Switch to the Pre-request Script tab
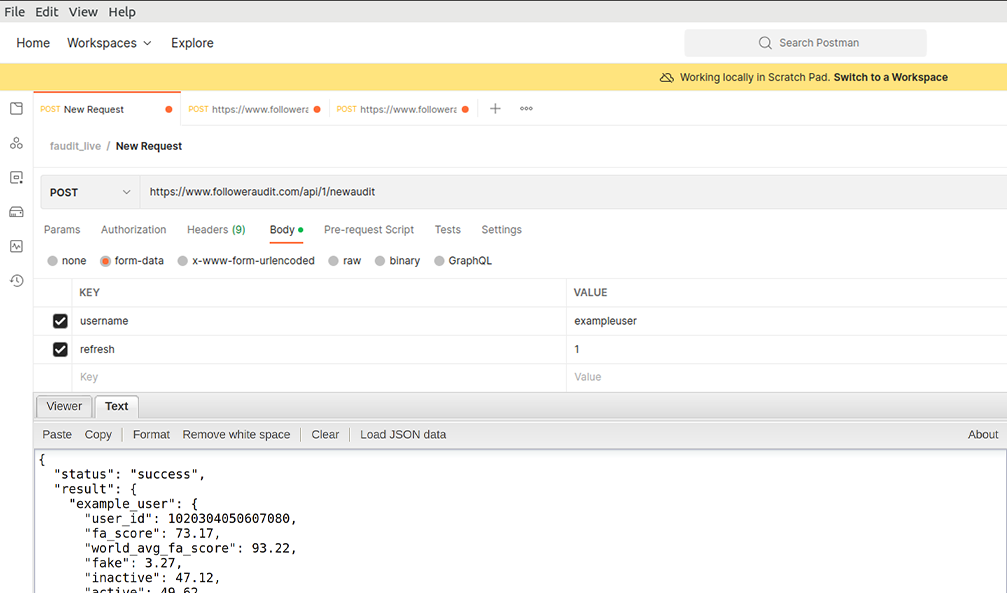The width and height of the screenshot is (1007, 593). click(x=369, y=230)
